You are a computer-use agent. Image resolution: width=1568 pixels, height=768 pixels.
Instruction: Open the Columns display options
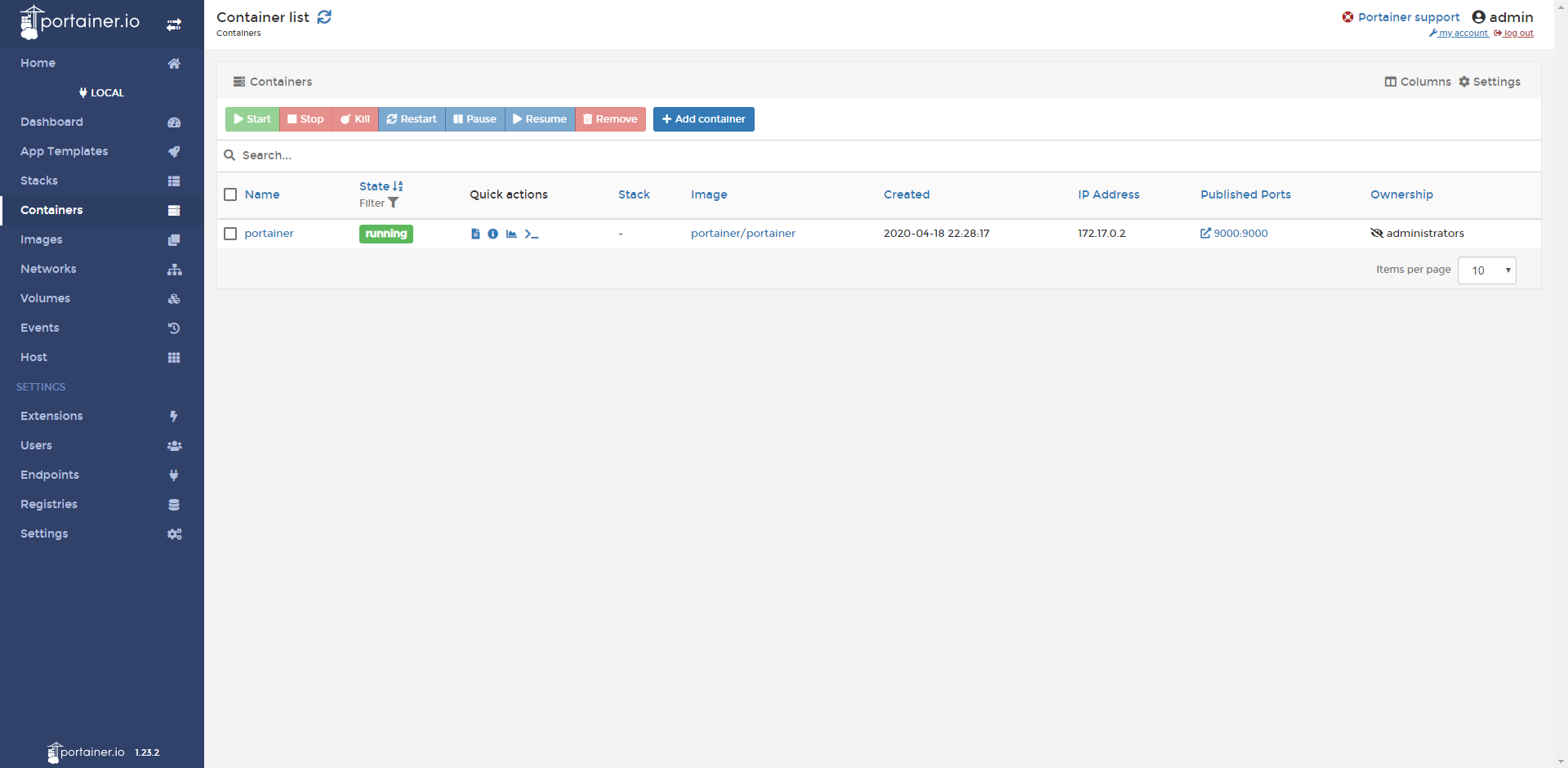(x=1418, y=82)
